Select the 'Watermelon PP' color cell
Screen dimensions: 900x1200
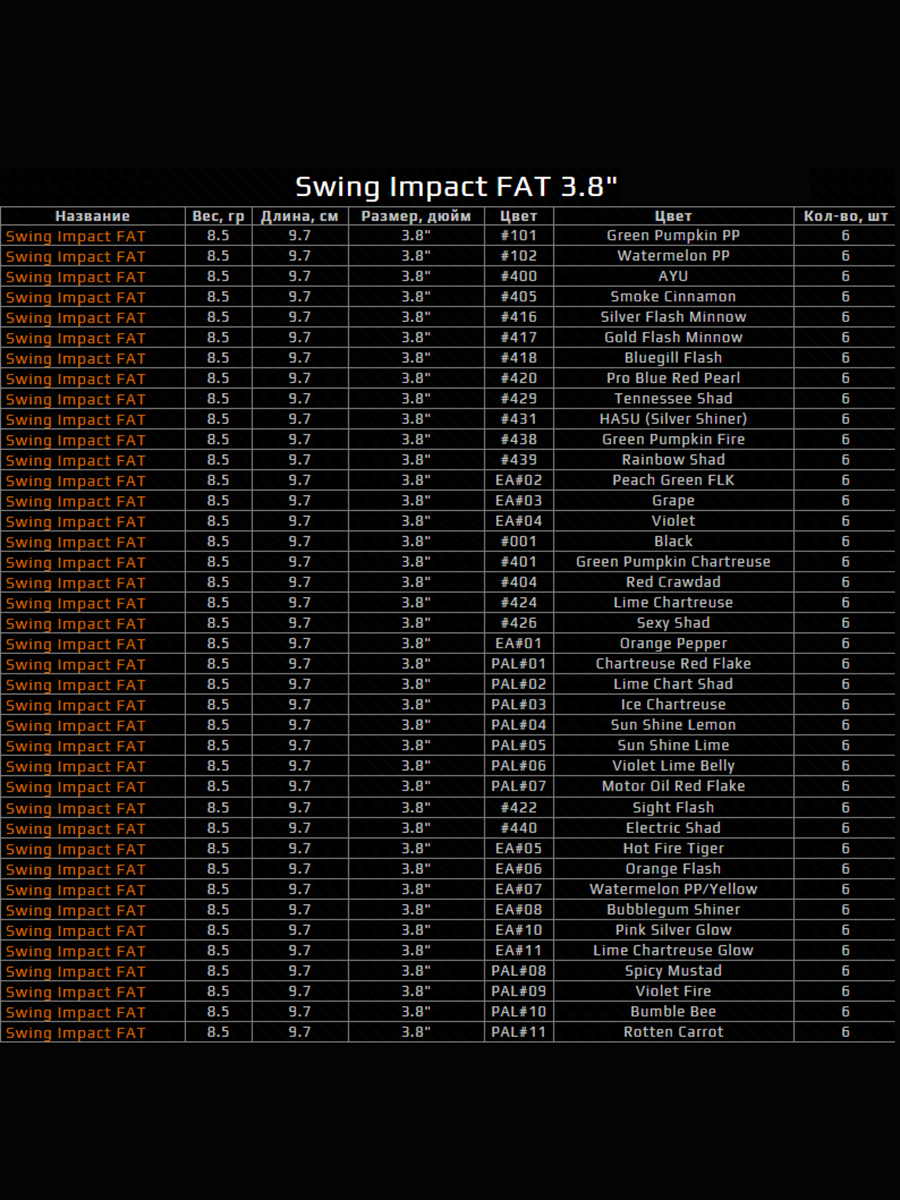pyautogui.click(x=674, y=256)
